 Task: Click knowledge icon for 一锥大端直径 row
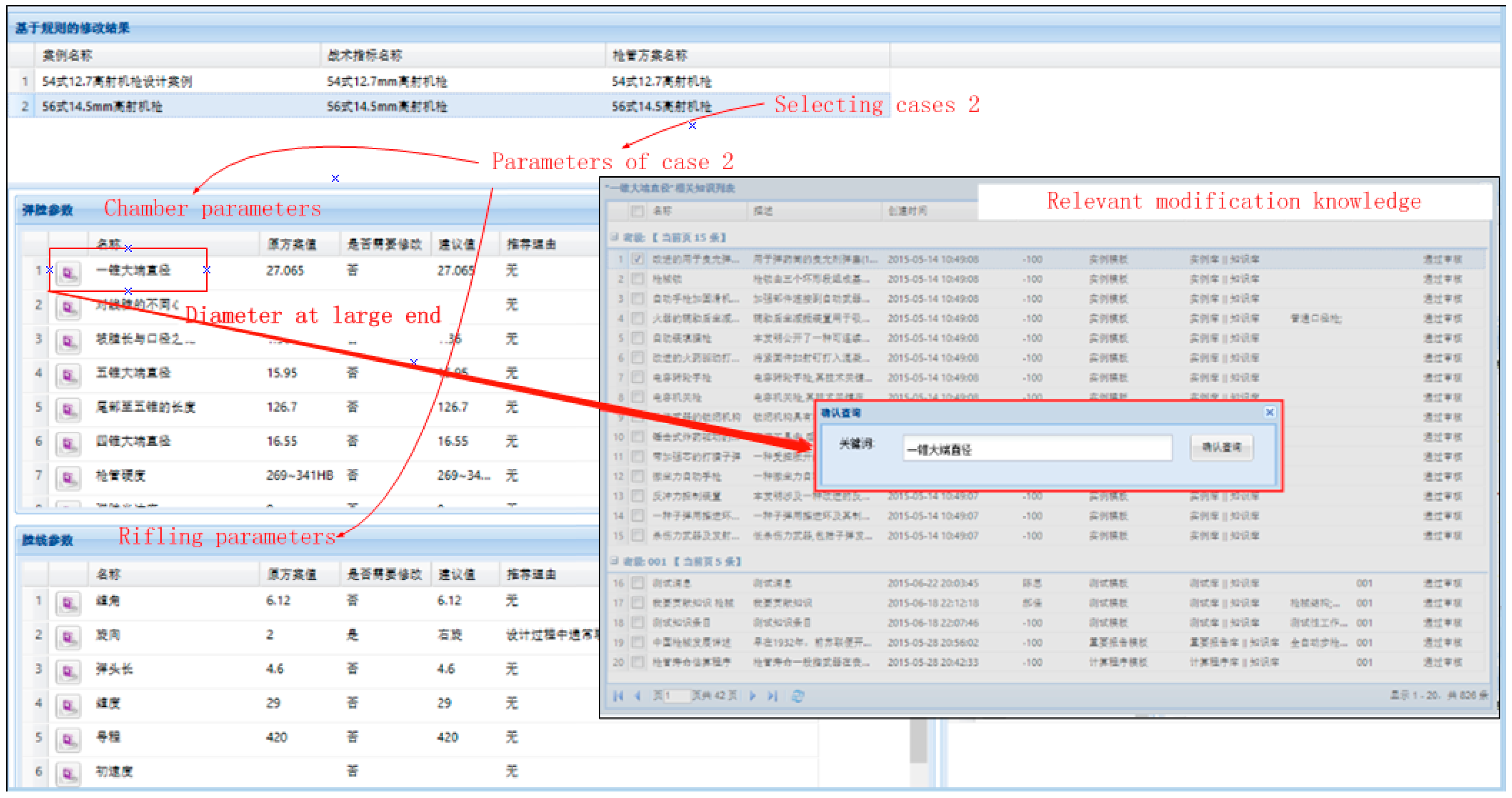pos(68,273)
